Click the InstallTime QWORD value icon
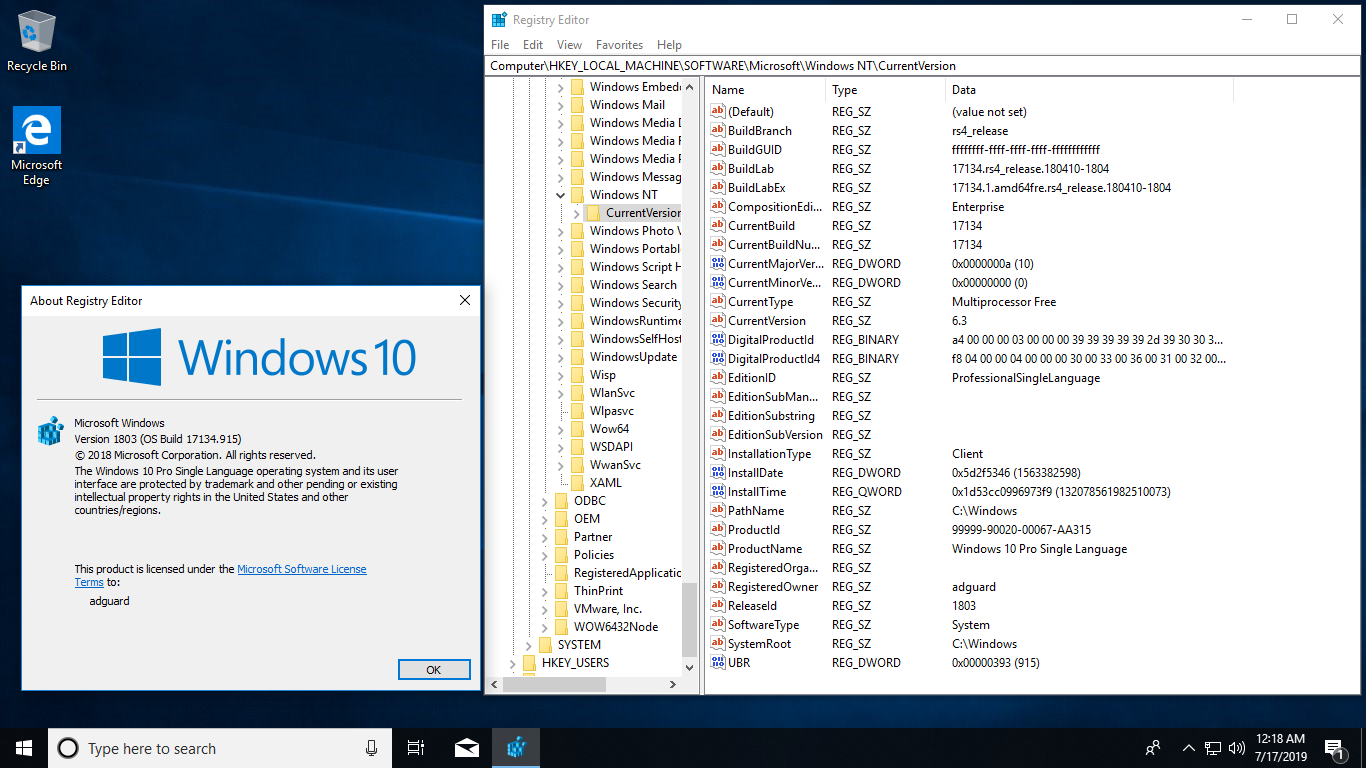The height and width of the screenshot is (768, 1366). [717, 492]
